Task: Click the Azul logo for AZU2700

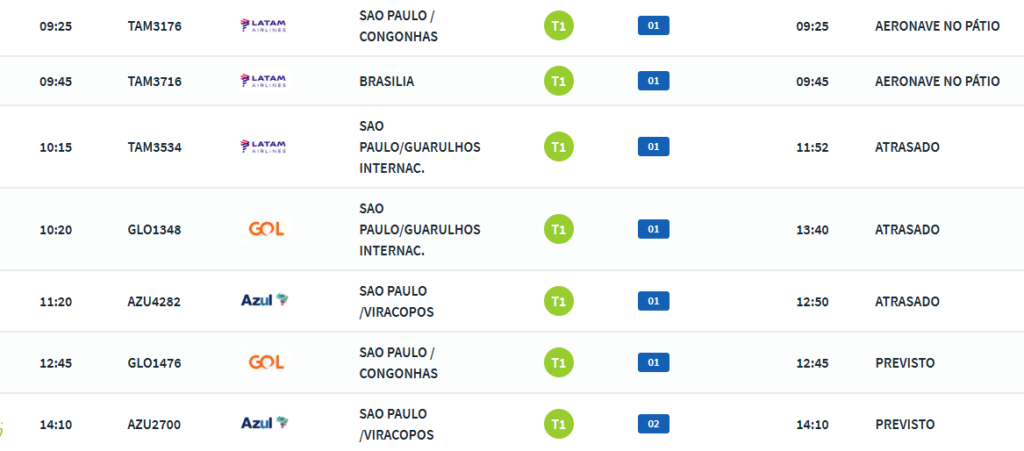Action: pos(264,424)
